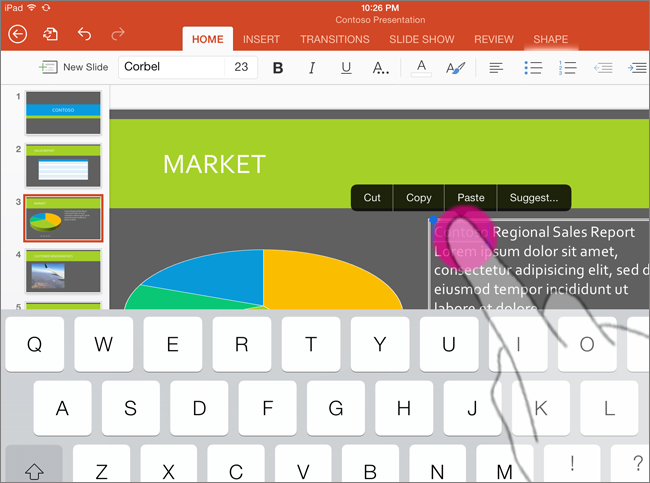
Task: Click the redo arrow icon
Action: (118, 34)
